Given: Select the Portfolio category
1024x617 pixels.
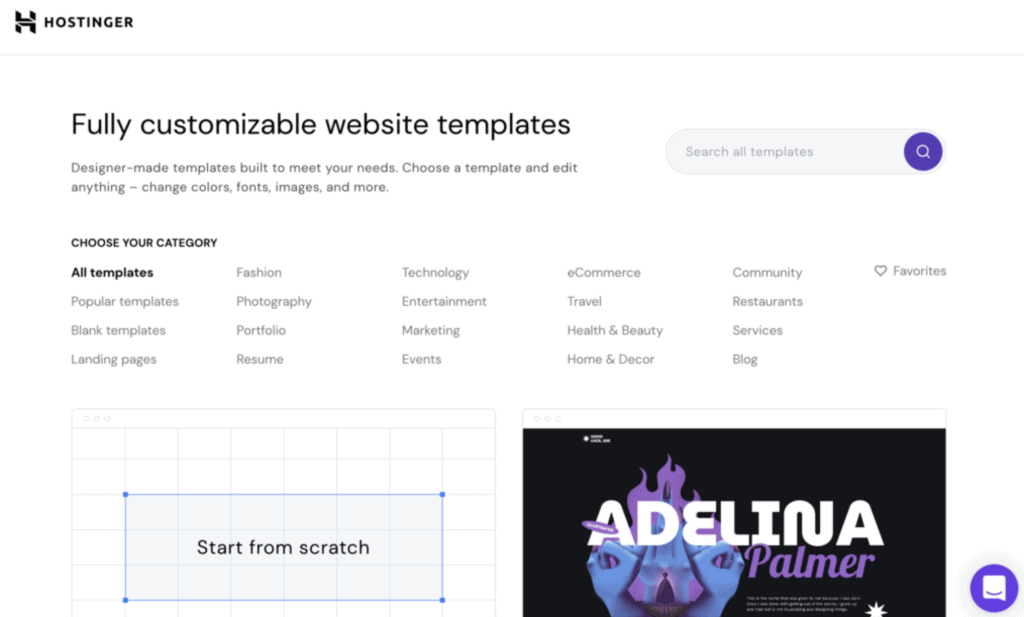Looking at the screenshot, I should coord(261,330).
